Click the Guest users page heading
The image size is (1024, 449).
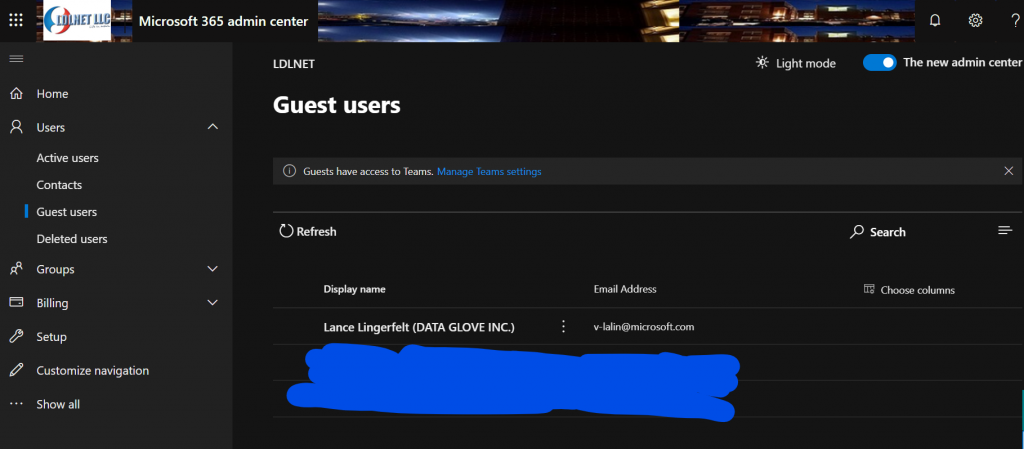pyautogui.click(x=336, y=105)
